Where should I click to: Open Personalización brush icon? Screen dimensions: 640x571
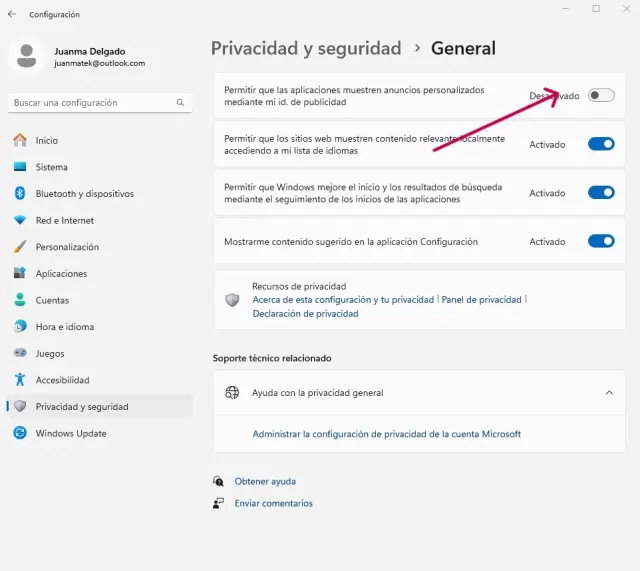click(20, 247)
